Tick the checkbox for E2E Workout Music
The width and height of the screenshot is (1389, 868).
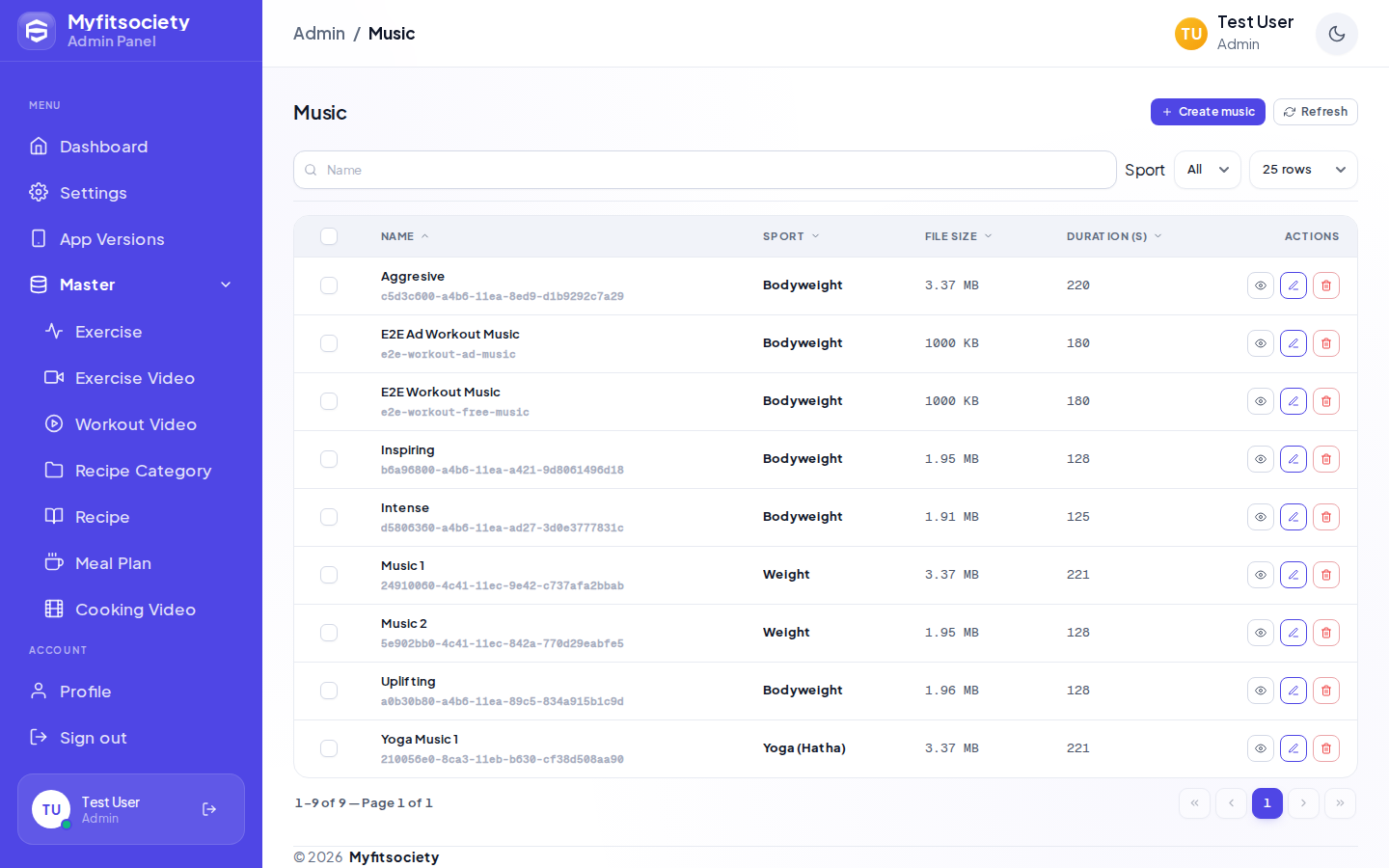tap(329, 401)
